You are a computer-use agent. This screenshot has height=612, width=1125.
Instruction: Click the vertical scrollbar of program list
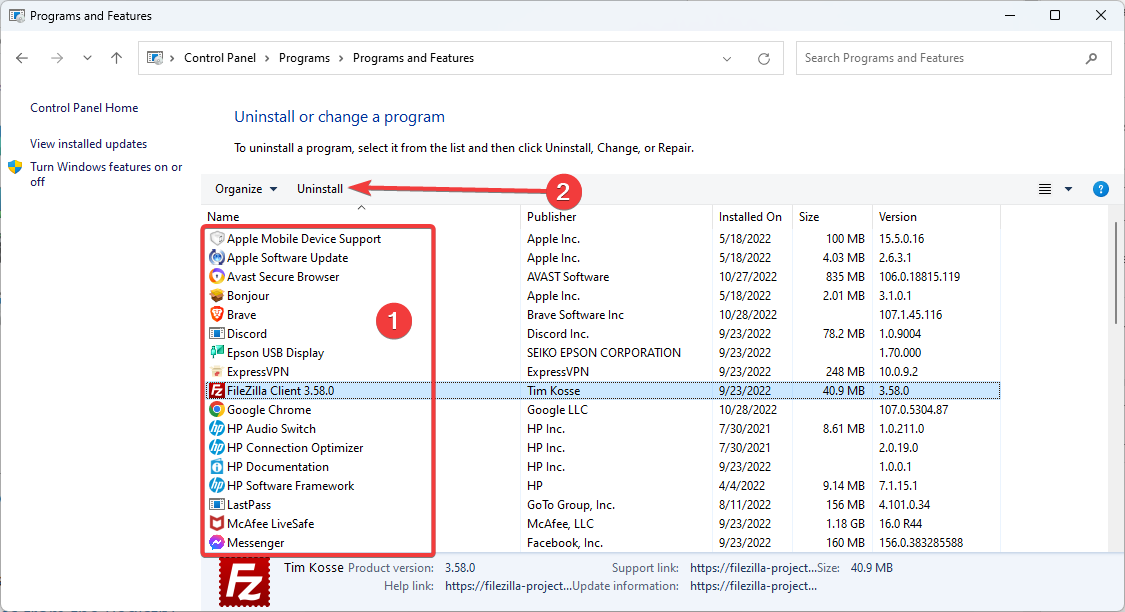pos(1116,273)
